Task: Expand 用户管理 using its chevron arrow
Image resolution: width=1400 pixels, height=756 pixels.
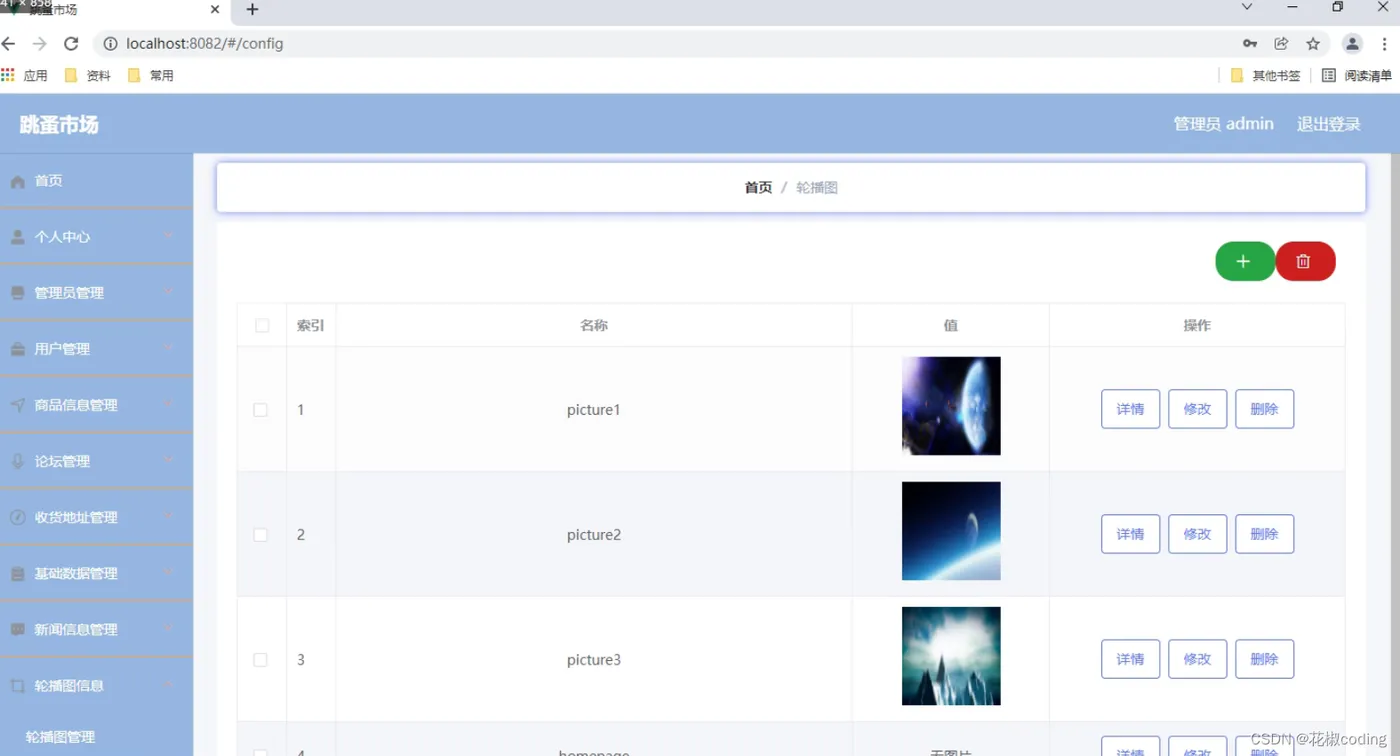Action: [168, 349]
